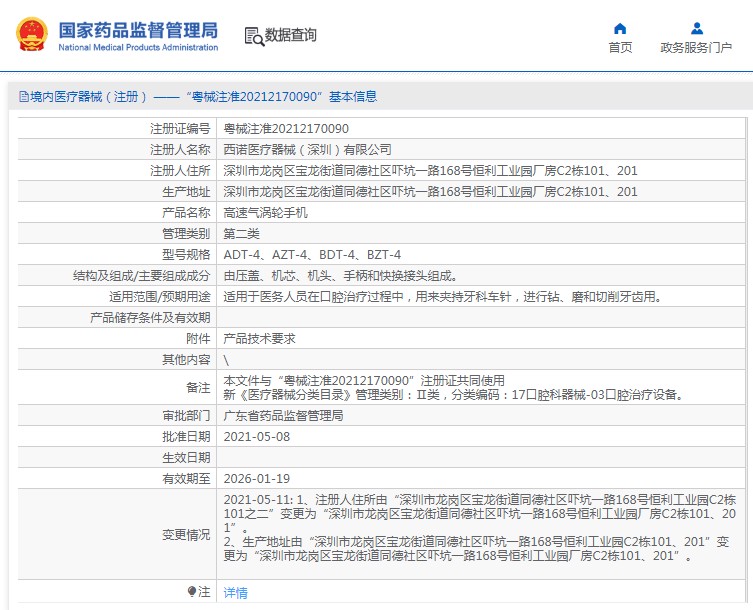Click the approval date 2021-05-08
753x610 pixels.
coord(256,437)
